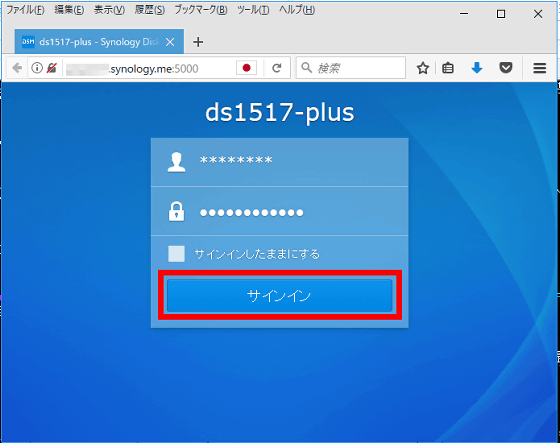Open the ファイル(F) menu
Viewport: 560px width, 443px height.
[x=25, y=10]
